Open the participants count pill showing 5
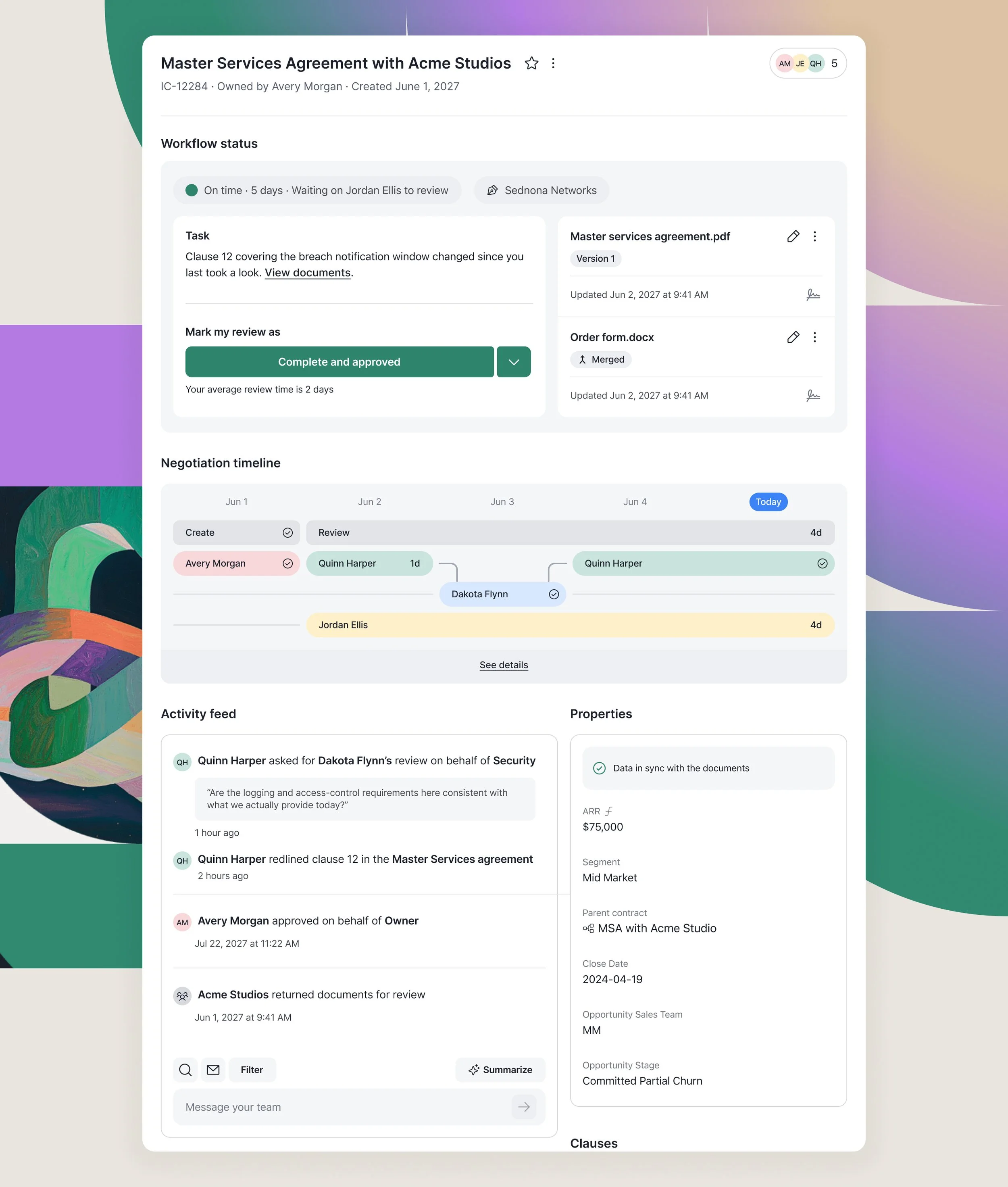The image size is (1008, 1187). pos(808,63)
